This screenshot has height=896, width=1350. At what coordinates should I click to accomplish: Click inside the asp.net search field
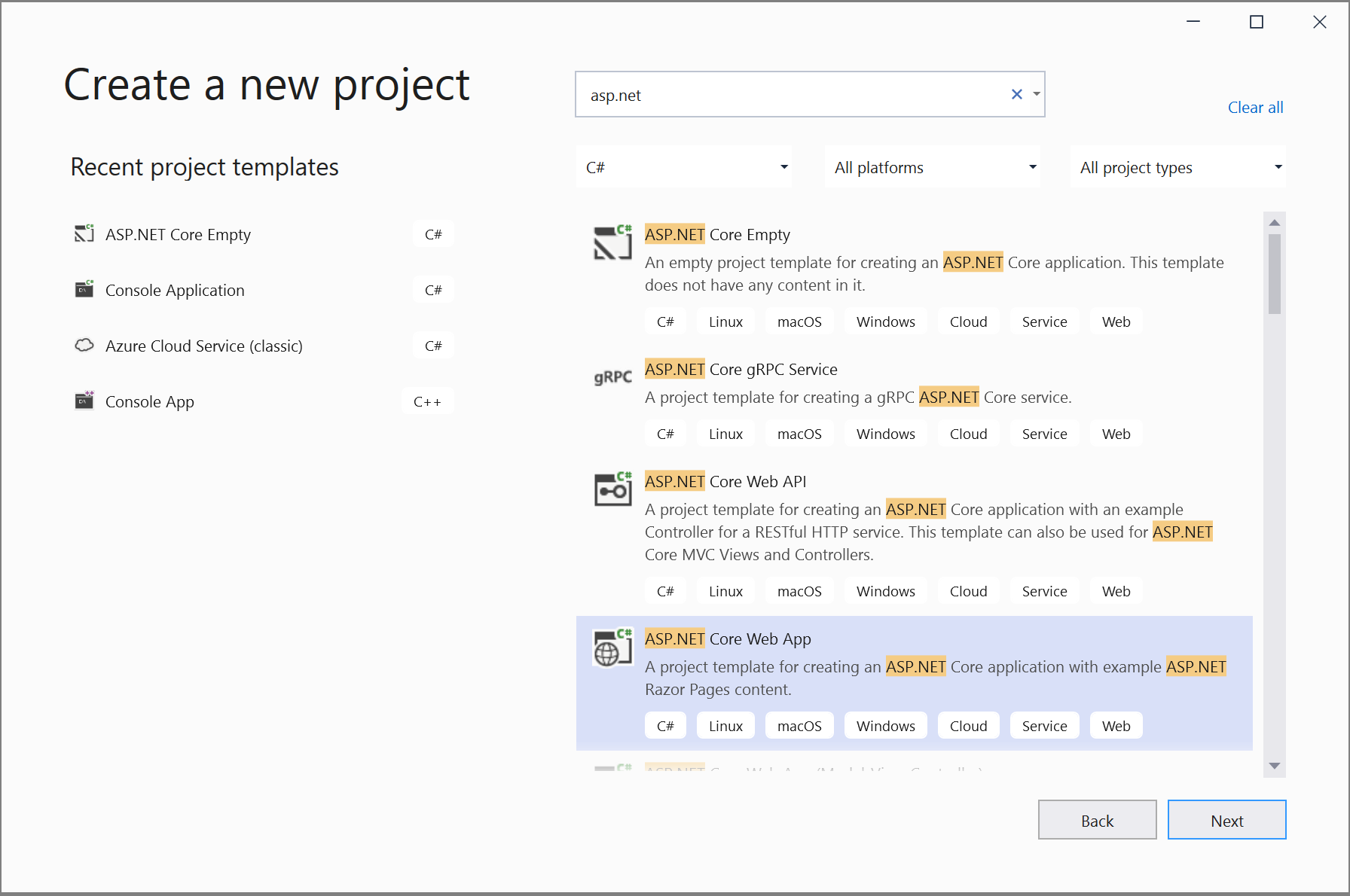pyautogui.click(x=791, y=95)
